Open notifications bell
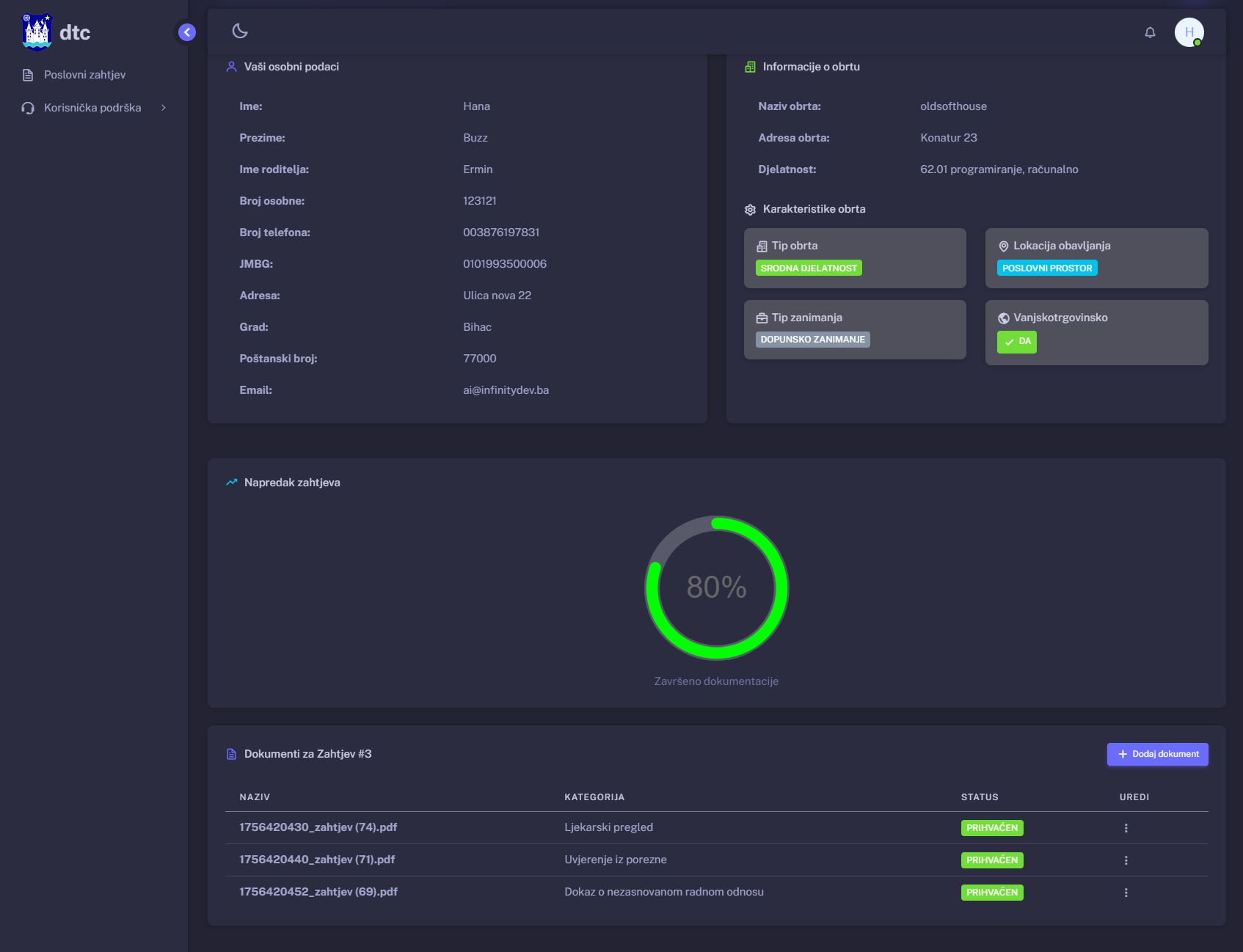 [1150, 32]
